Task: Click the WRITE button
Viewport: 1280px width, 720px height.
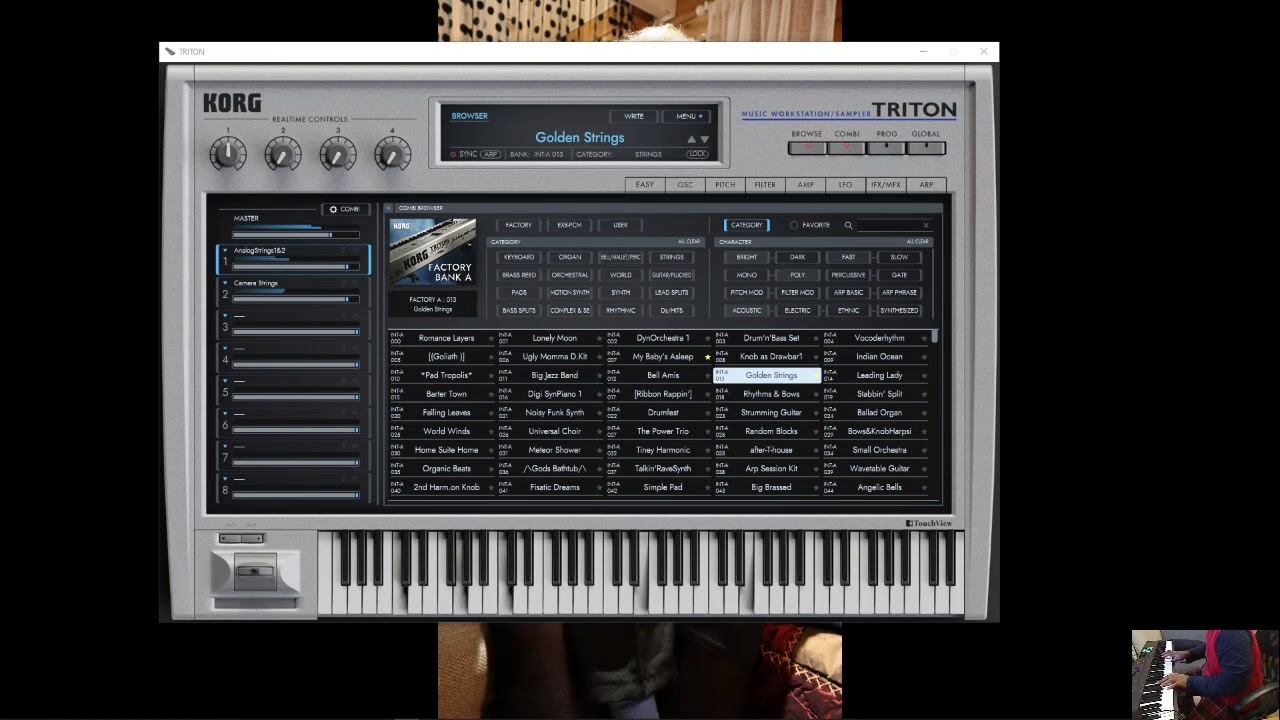Action: click(x=634, y=116)
